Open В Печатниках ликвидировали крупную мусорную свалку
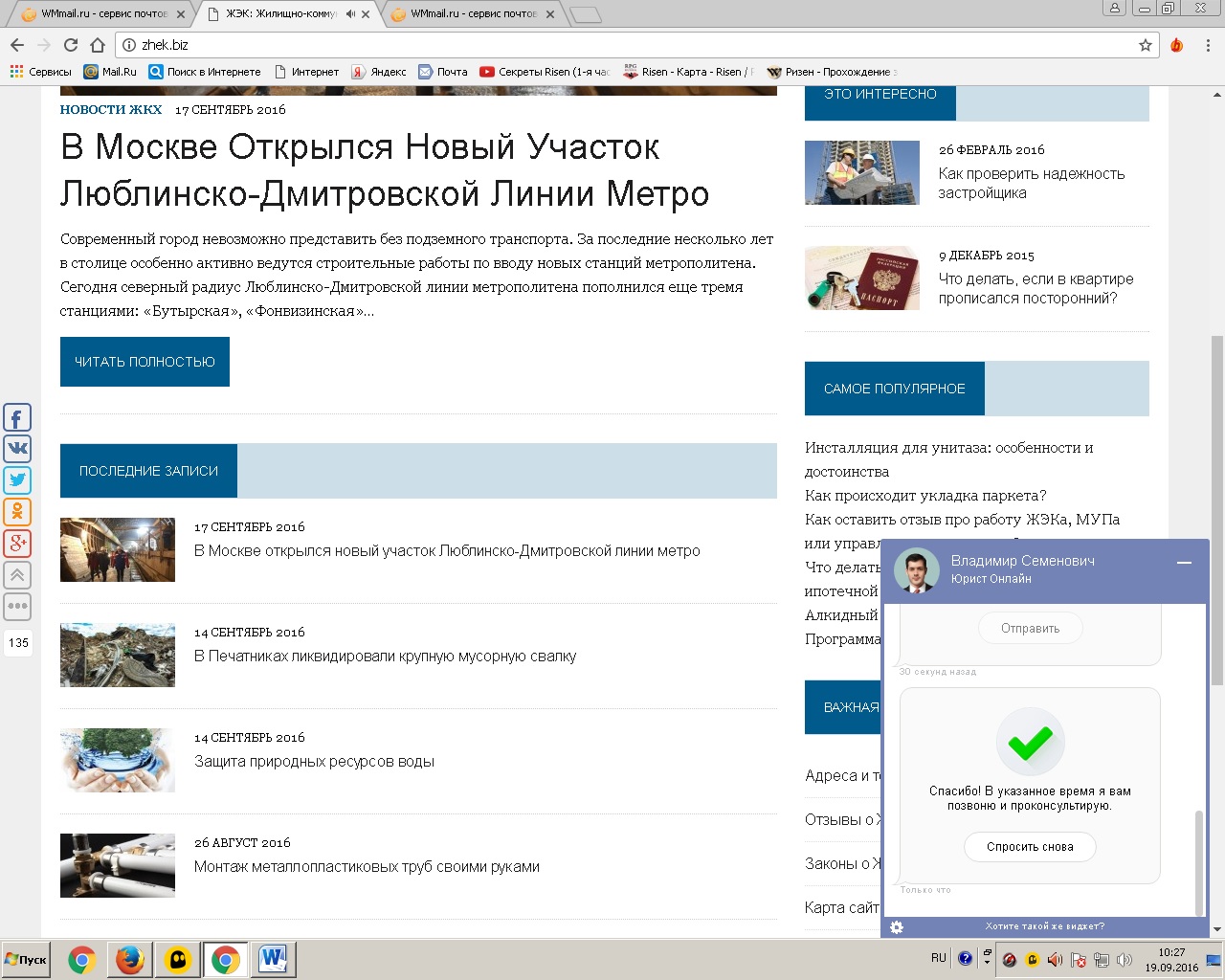1225x980 pixels. tap(385, 657)
